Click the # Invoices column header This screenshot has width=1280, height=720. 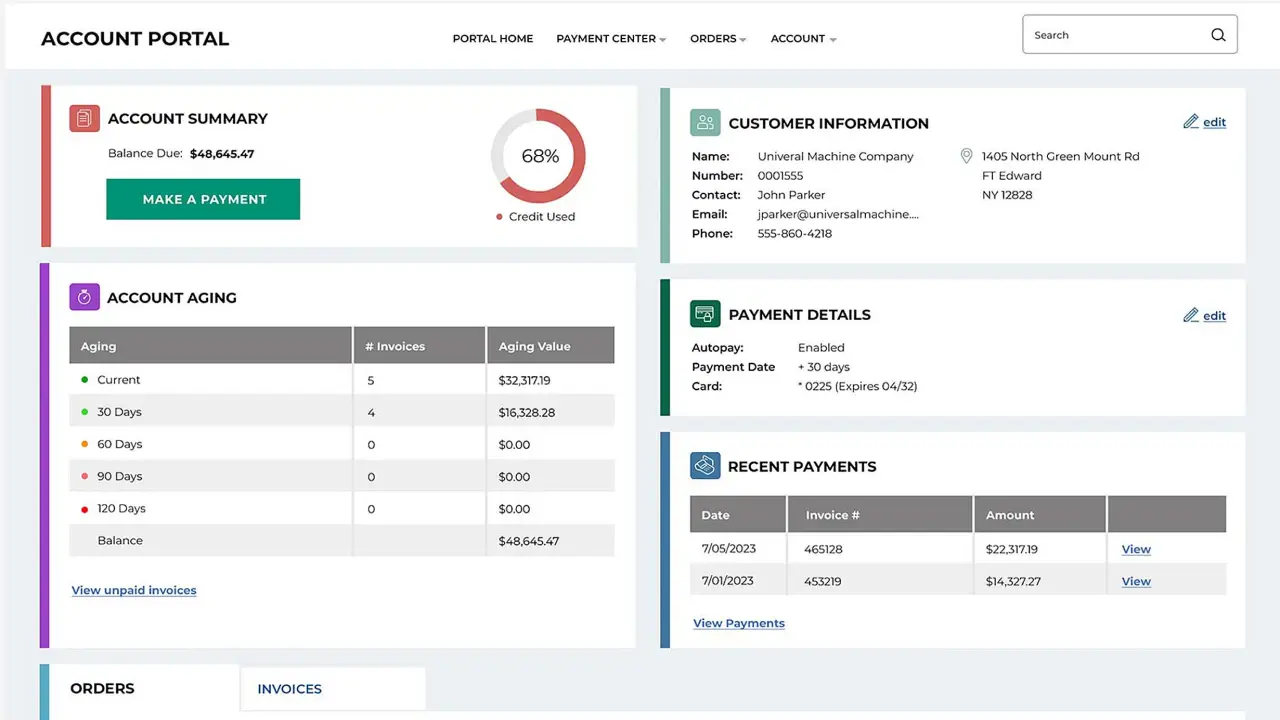(x=419, y=346)
